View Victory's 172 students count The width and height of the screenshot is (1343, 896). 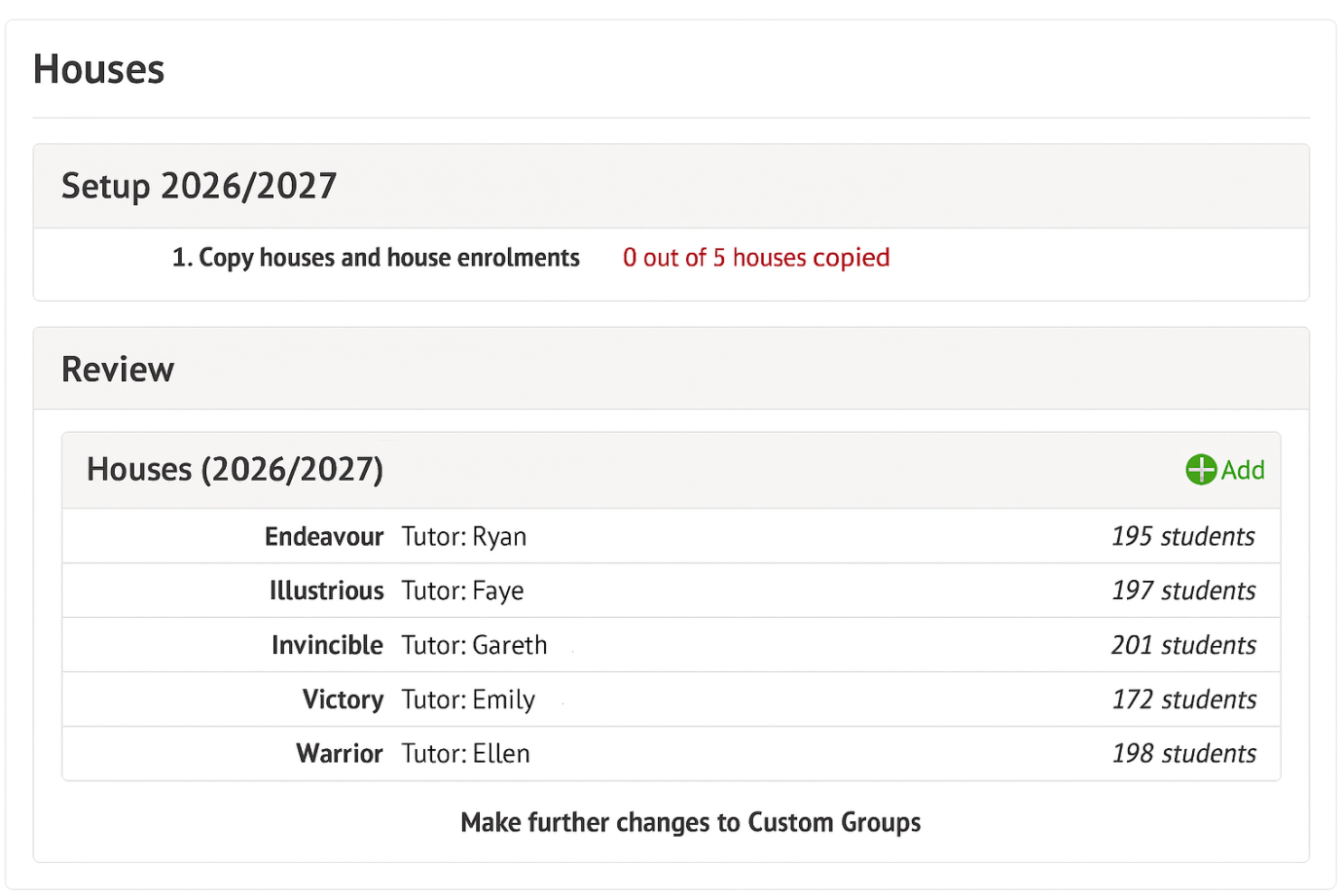coord(1183,699)
